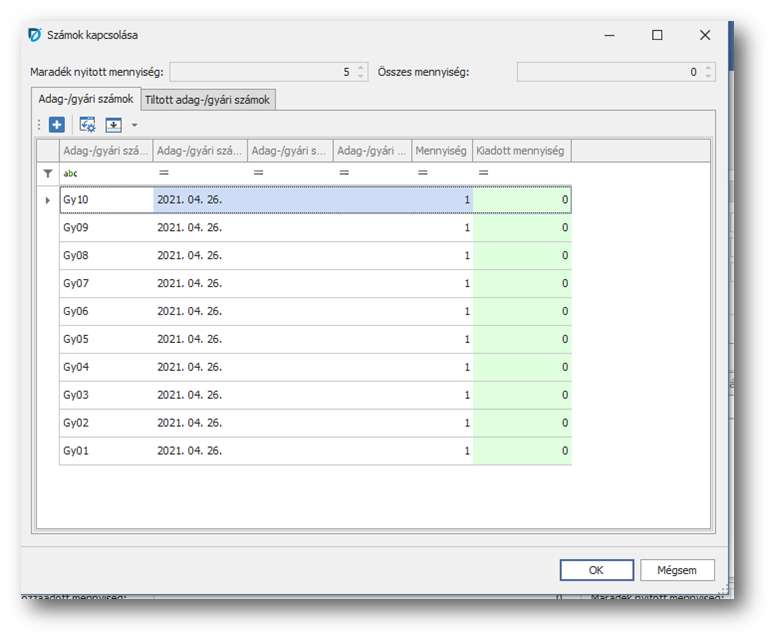Select the Adag-/gyári számok tab
The width and height of the screenshot is (776, 641).
coord(84,99)
